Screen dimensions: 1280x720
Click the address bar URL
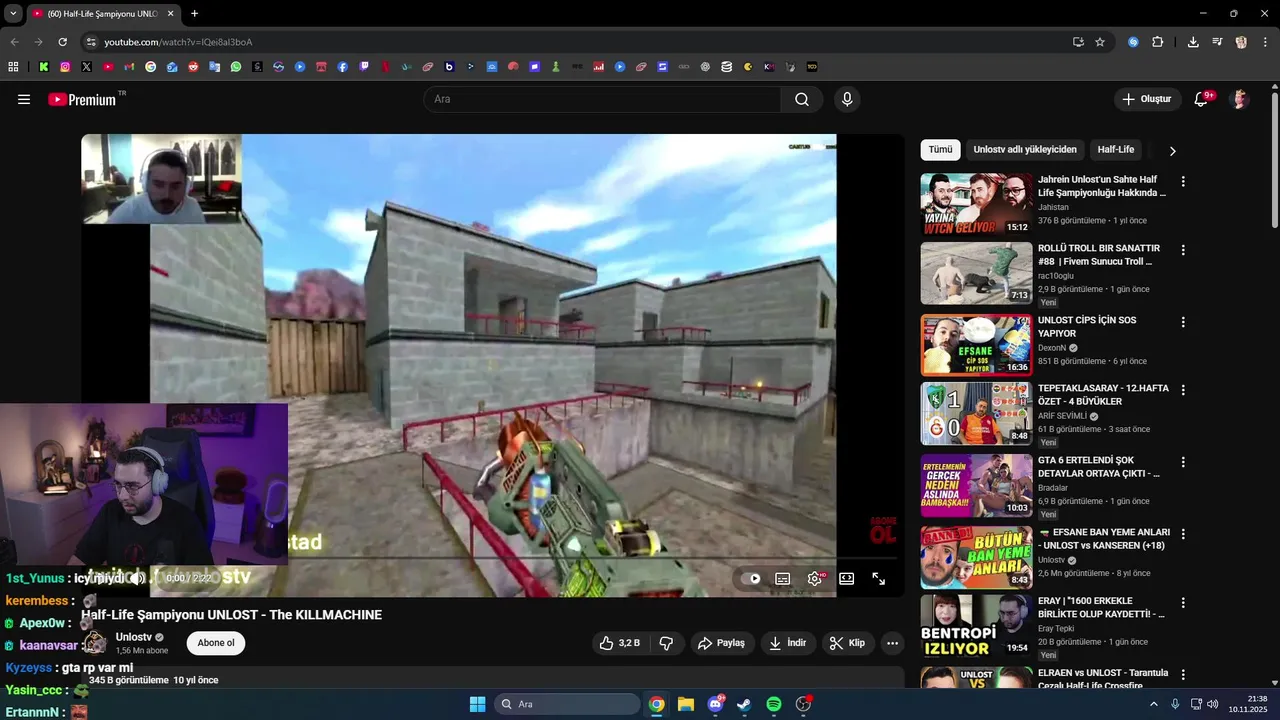click(178, 42)
